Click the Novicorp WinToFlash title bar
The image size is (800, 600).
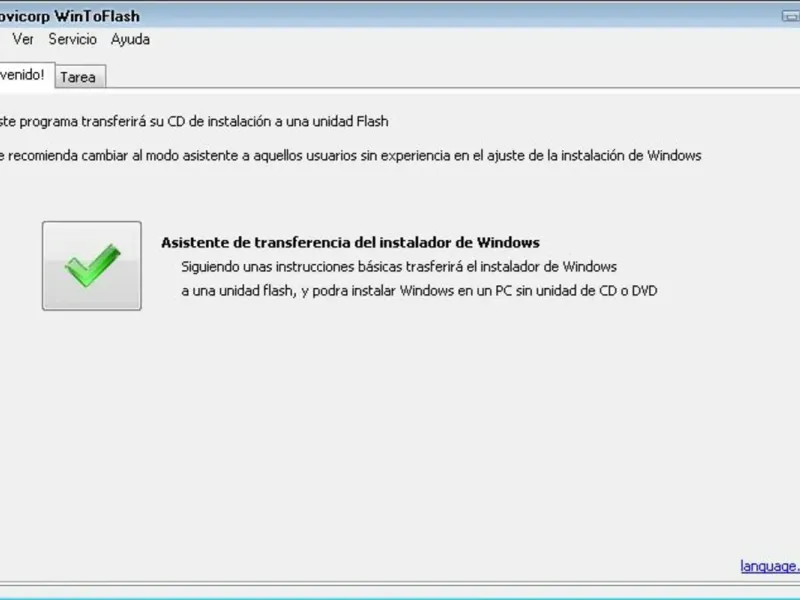tap(357, 16)
